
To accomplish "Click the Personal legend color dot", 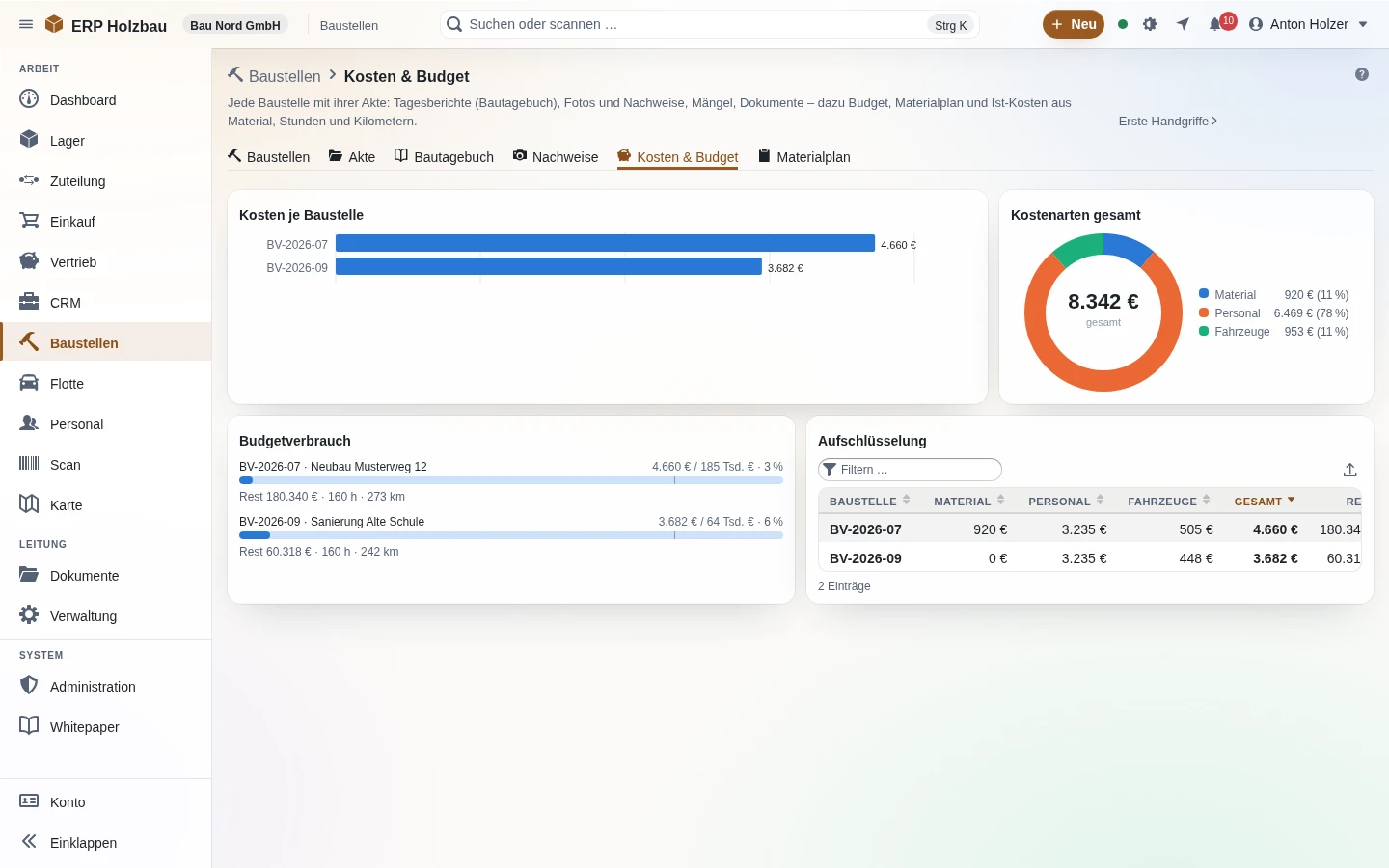I will coord(1204,312).
